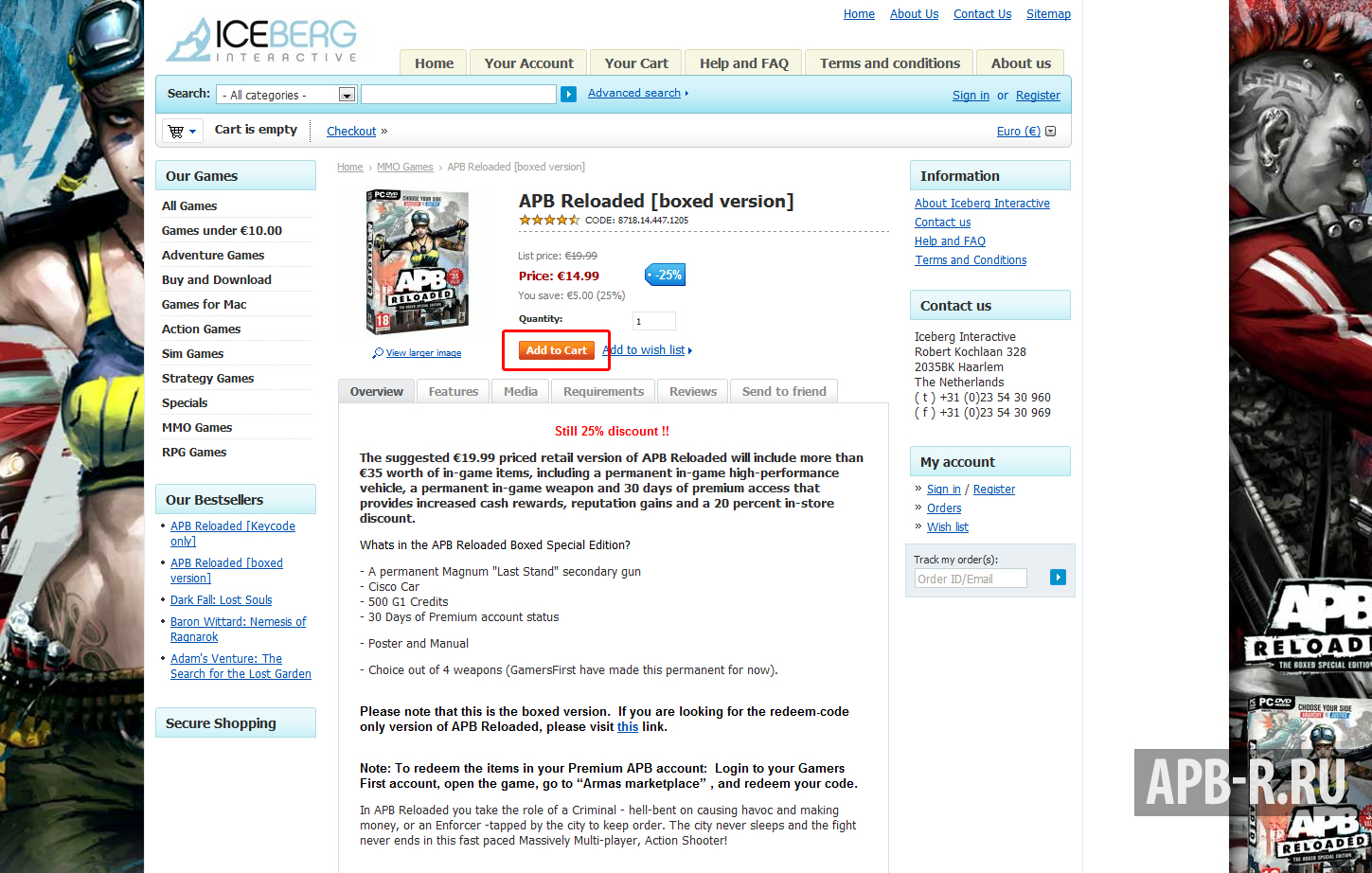
Task: Open Specials category
Action: pyautogui.click(x=185, y=403)
